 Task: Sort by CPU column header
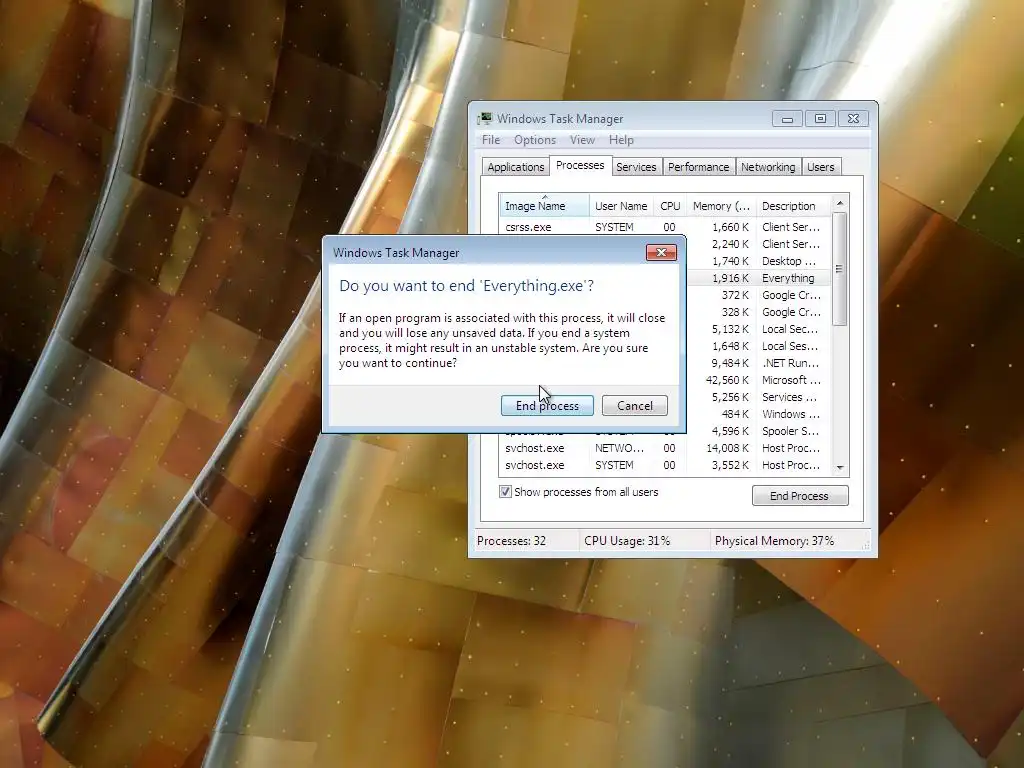670,206
